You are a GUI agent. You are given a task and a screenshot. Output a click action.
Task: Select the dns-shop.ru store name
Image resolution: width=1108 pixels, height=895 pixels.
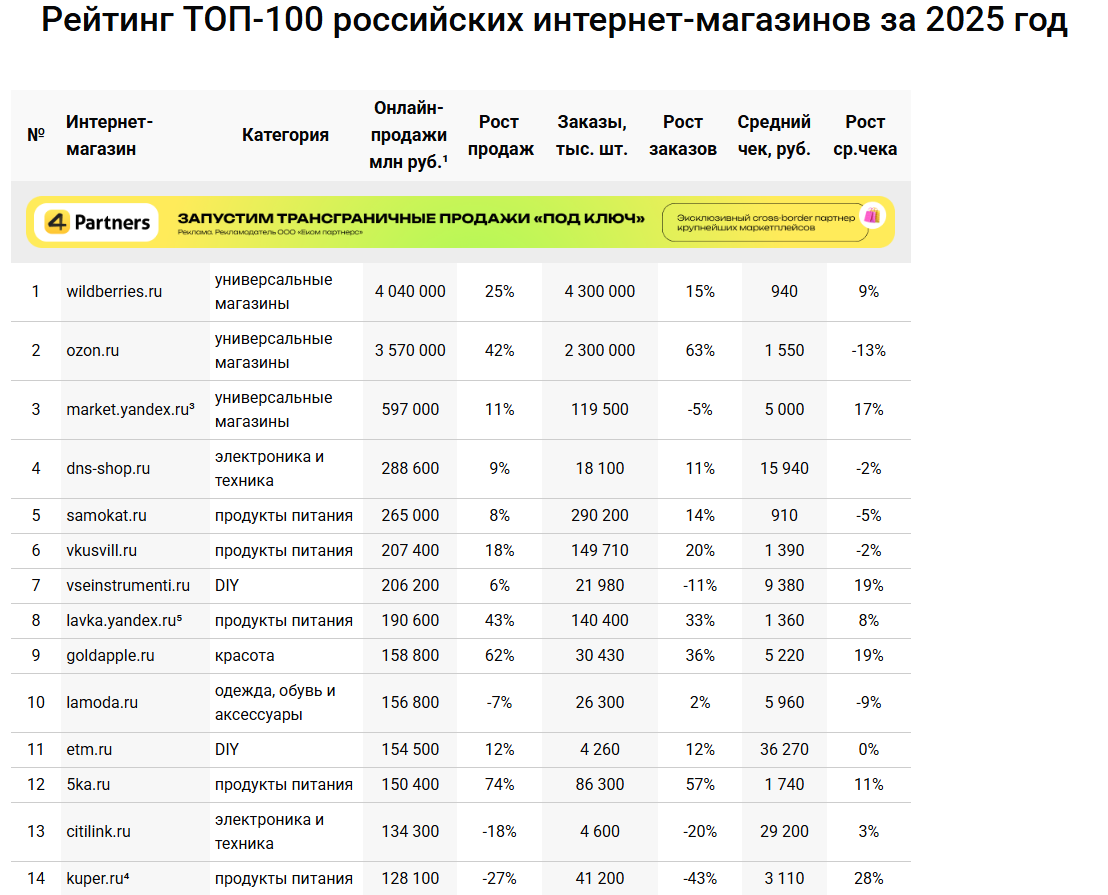[108, 468]
